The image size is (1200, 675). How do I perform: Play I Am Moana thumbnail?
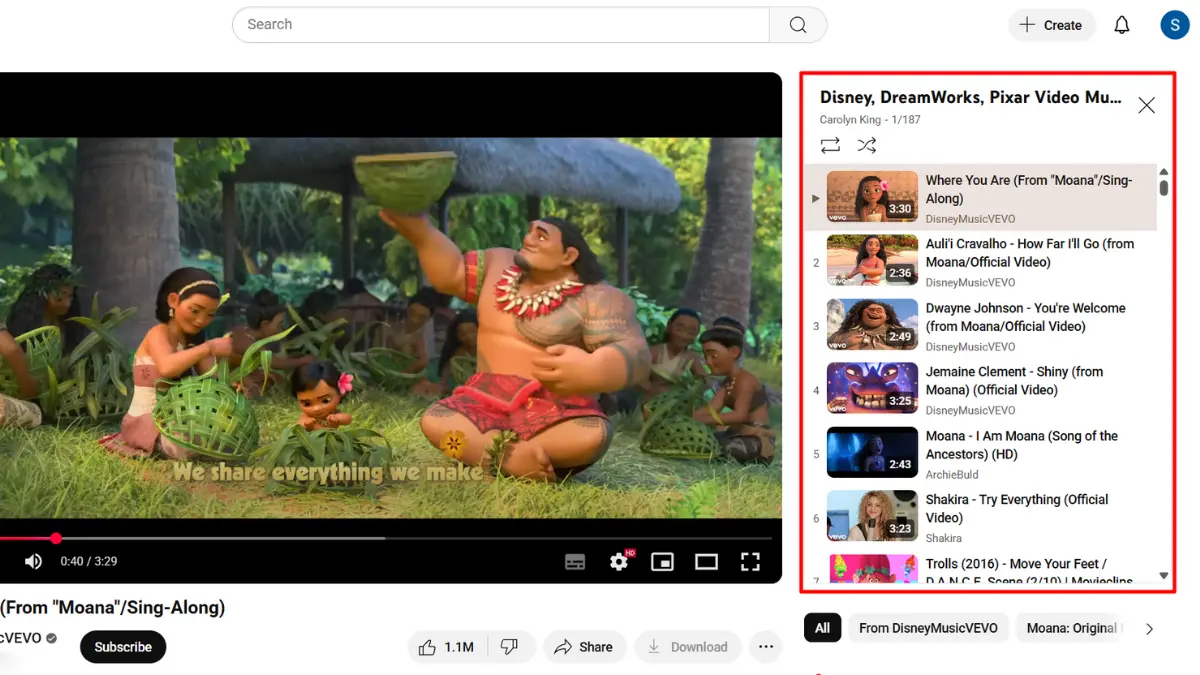pos(872,452)
